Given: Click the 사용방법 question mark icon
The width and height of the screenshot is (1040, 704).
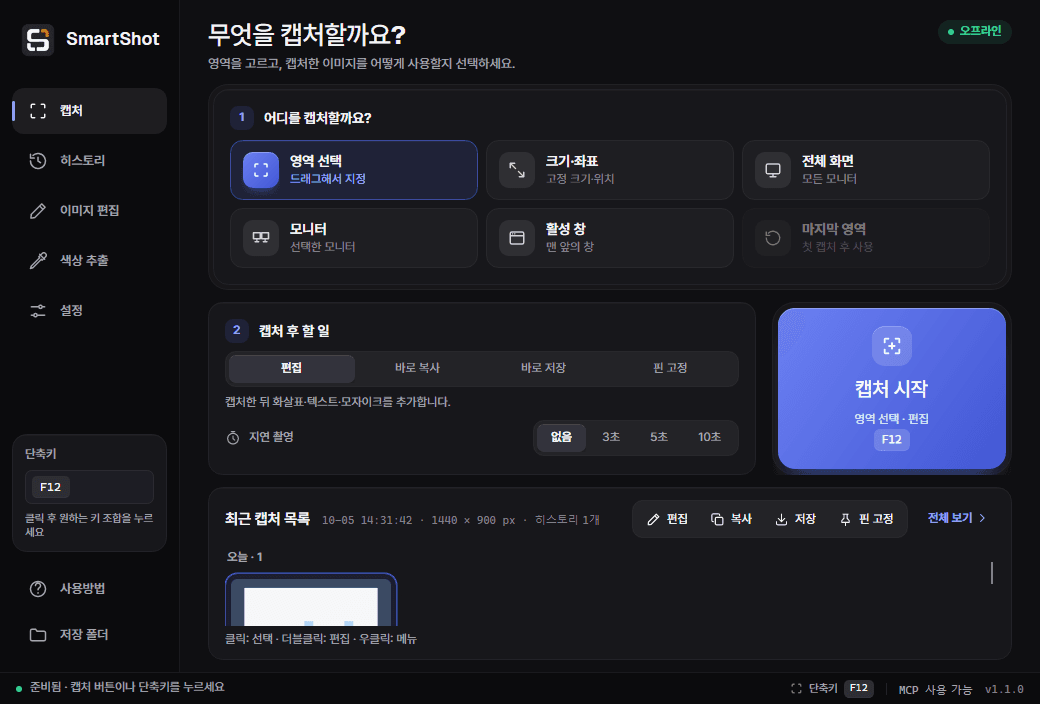Looking at the screenshot, I should [38, 589].
